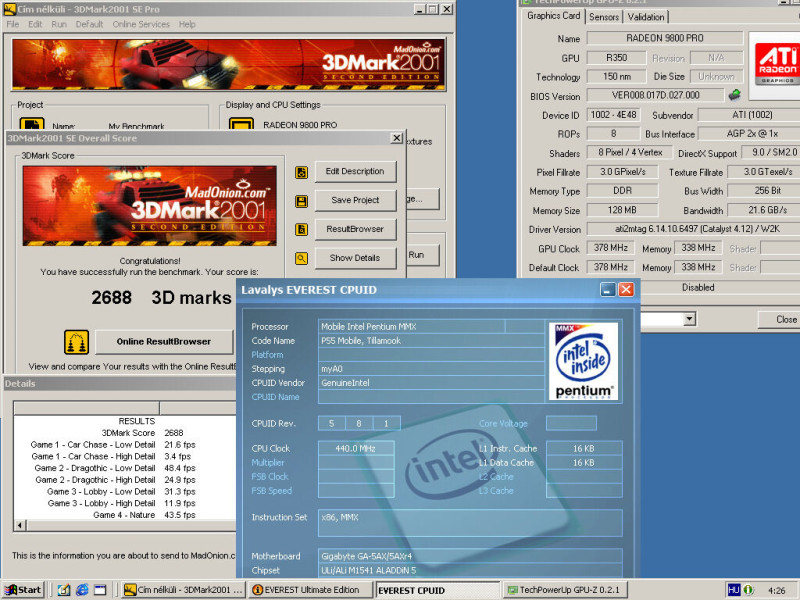Click the Show Details button

pos(355,258)
